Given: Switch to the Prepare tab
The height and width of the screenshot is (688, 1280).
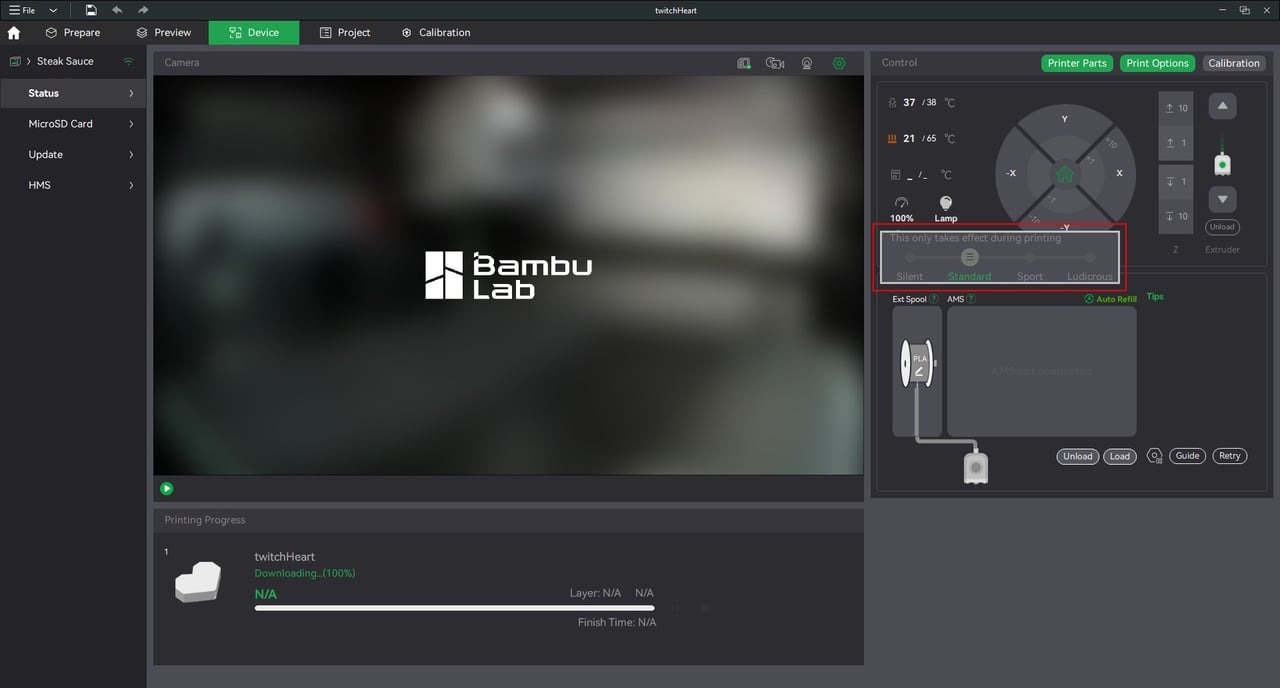Looking at the screenshot, I should coord(72,32).
